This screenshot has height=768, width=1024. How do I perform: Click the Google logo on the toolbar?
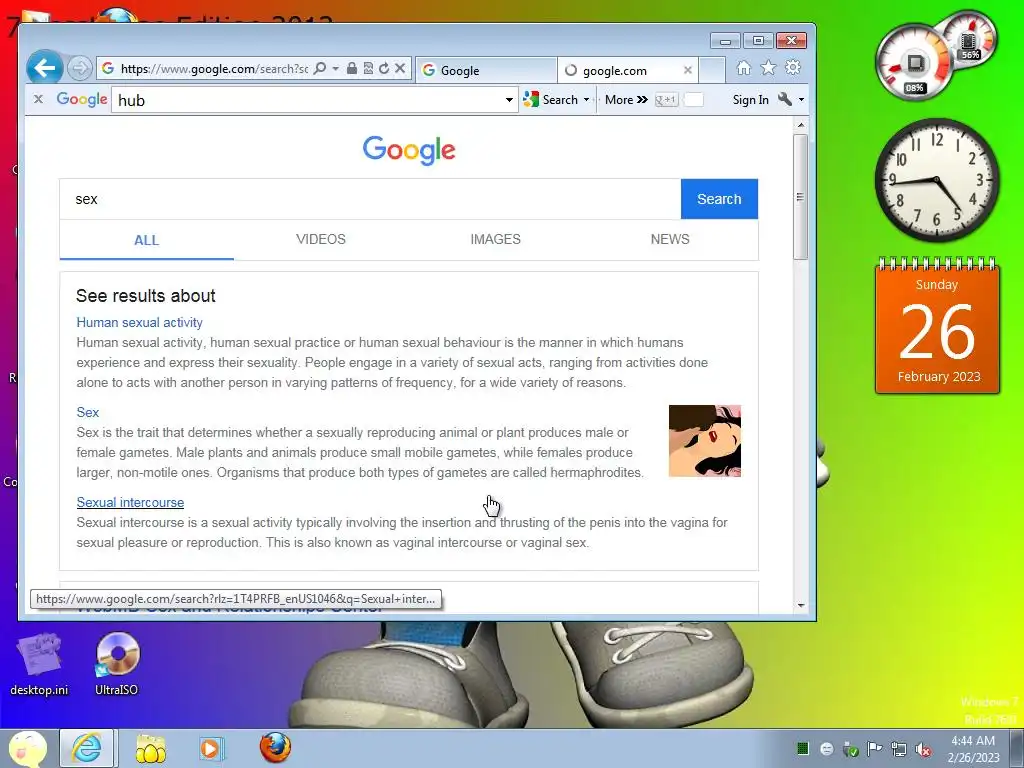tap(82, 99)
